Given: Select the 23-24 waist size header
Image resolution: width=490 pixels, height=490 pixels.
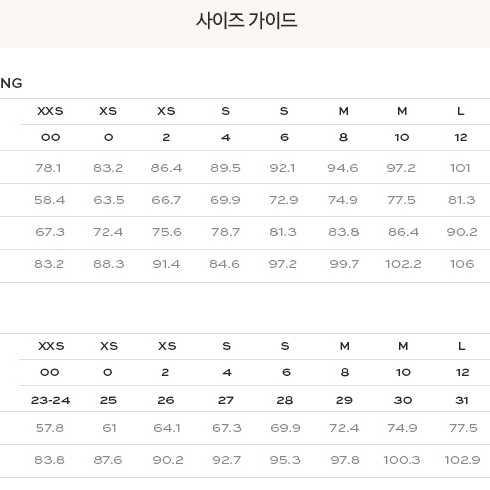Looking at the screenshot, I should [x=51, y=400].
